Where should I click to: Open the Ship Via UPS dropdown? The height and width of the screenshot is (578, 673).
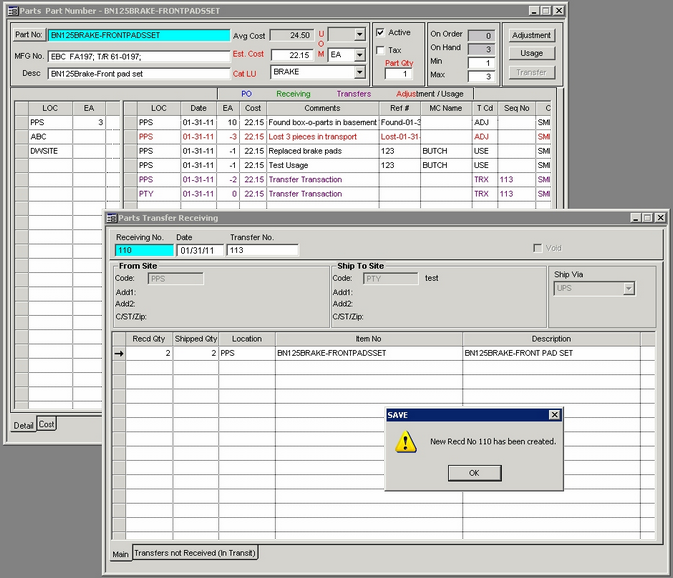click(x=628, y=288)
